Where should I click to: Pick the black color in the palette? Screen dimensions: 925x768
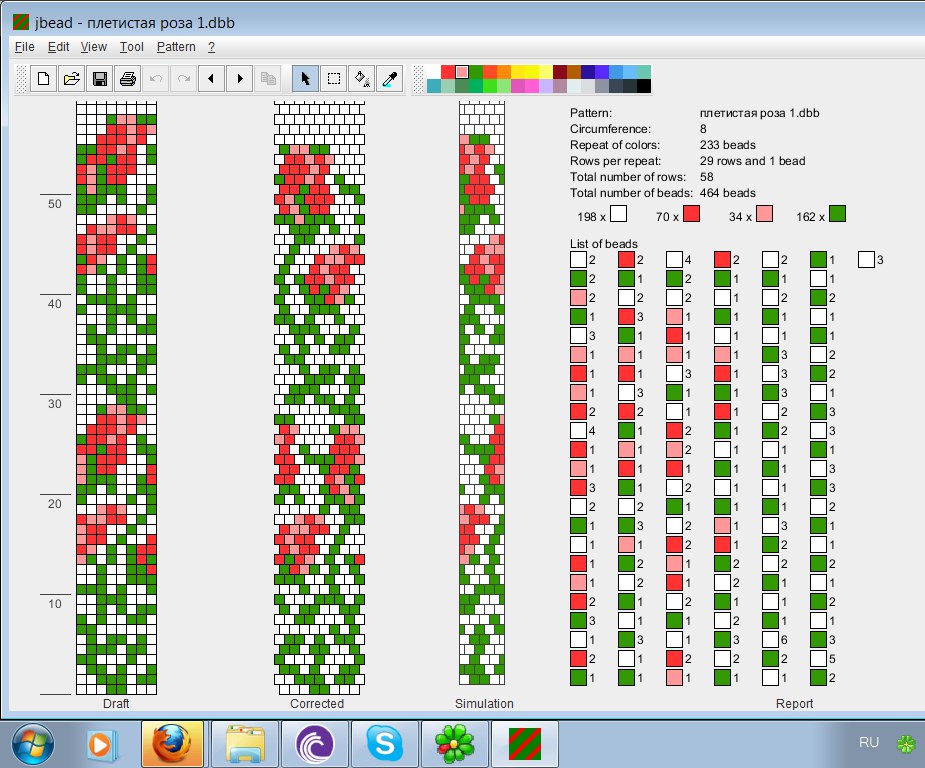pos(644,86)
